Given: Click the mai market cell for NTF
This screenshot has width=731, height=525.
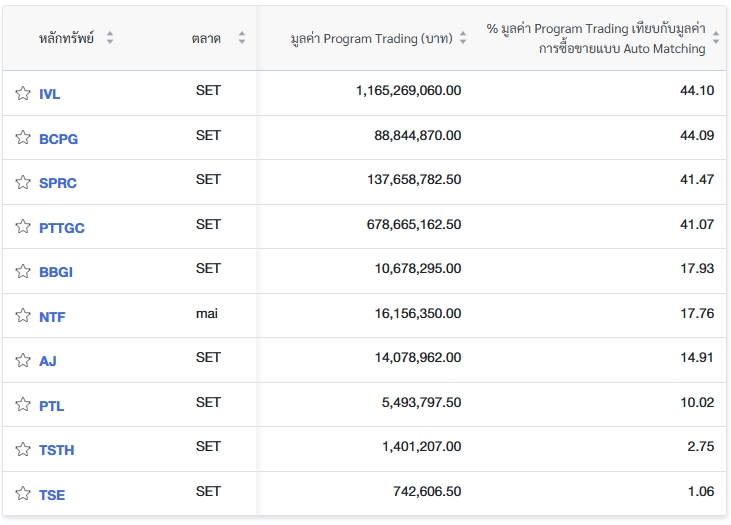Looking at the screenshot, I should click(207, 314).
